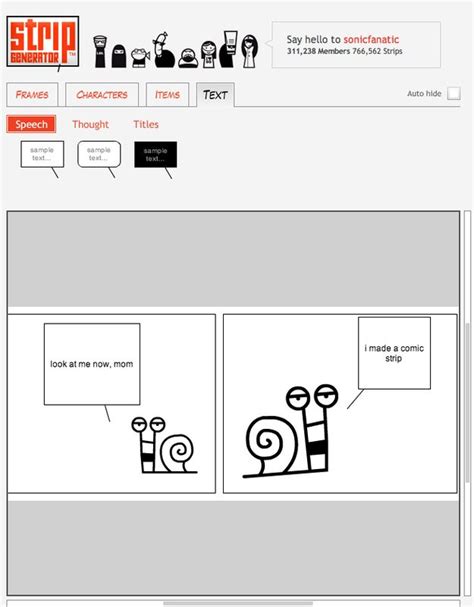Select the black speech bubble sample
This screenshot has height=607, width=474.
(156, 154)
